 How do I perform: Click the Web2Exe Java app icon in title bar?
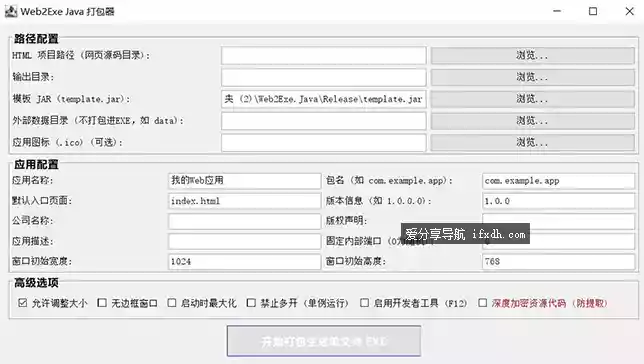click(11, 12)
